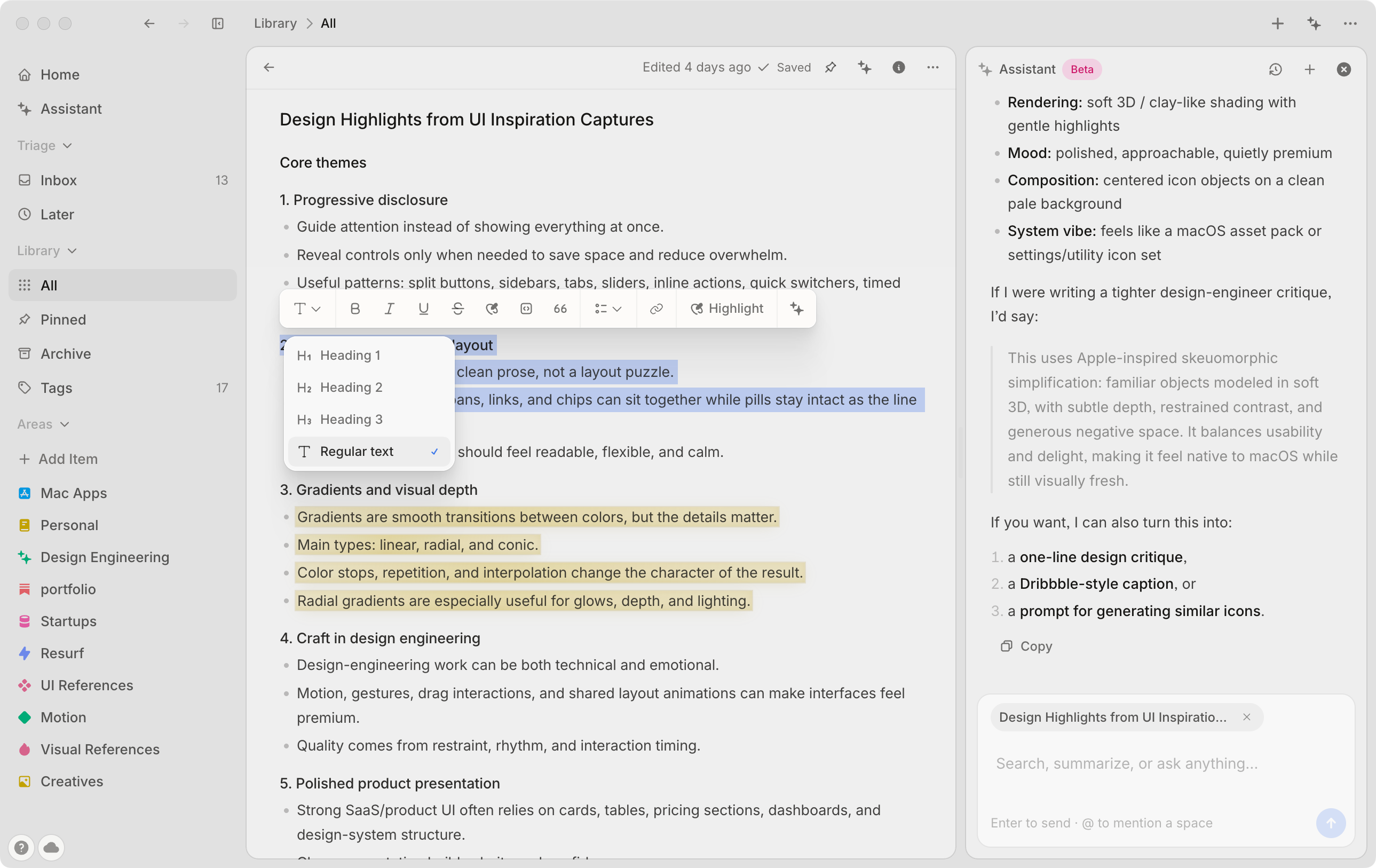Open the Later list
Viewport: 1376px width, 868px height.
pyautogui.click(x=123, y=214)
